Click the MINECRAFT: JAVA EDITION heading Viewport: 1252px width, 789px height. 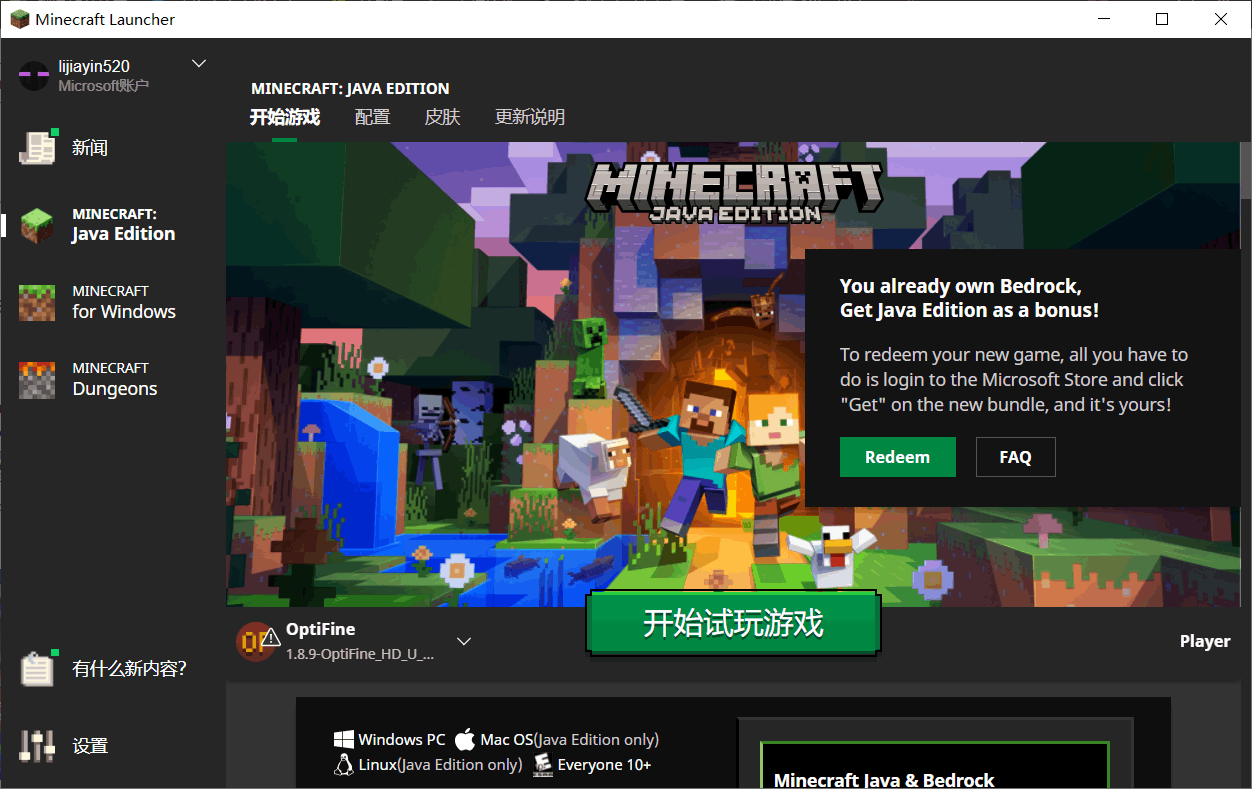point(350,88)
